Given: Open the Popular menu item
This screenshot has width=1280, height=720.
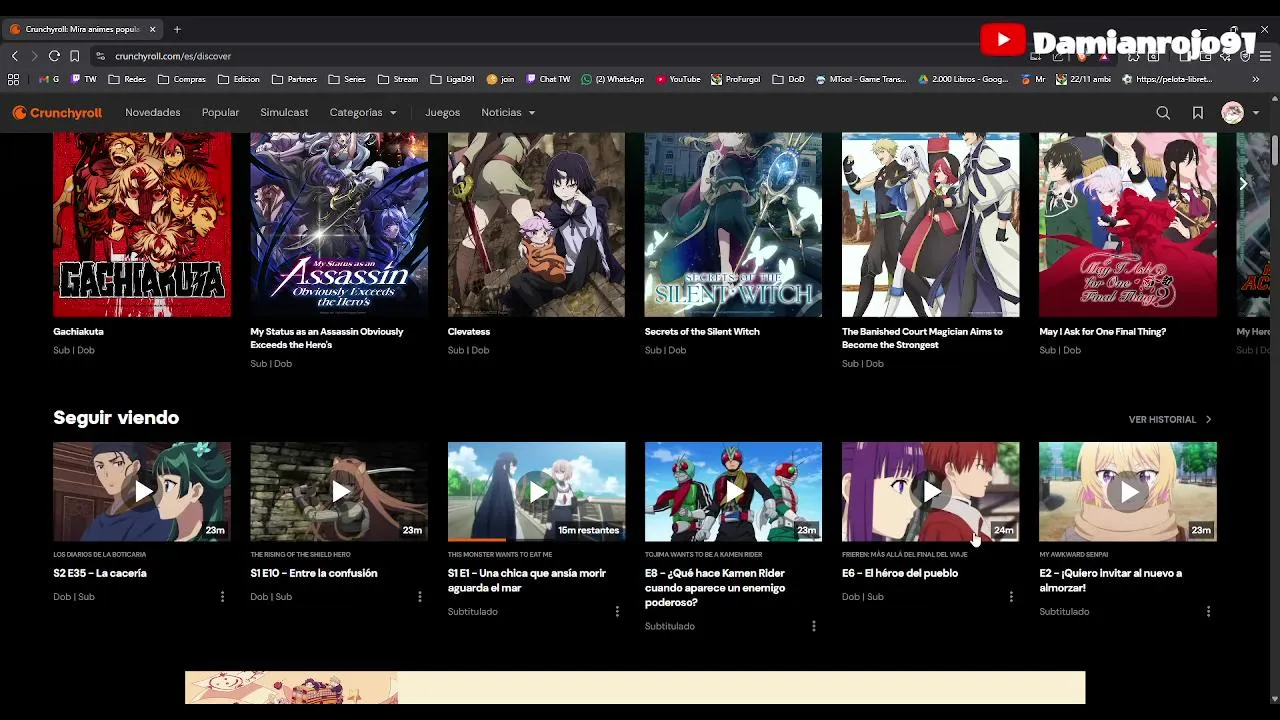Looking at the screenshot, I should 220,113.
